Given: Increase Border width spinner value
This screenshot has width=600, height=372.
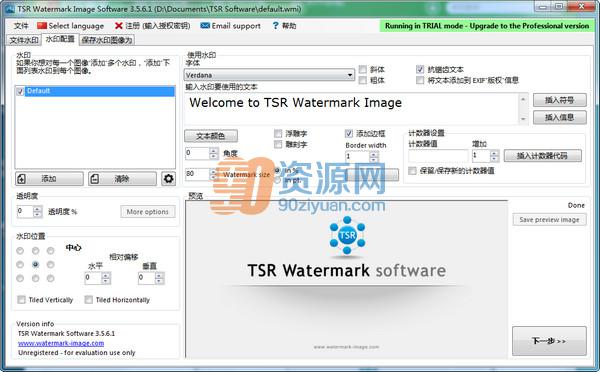Looking at the screenshot, I should (374, 153).
